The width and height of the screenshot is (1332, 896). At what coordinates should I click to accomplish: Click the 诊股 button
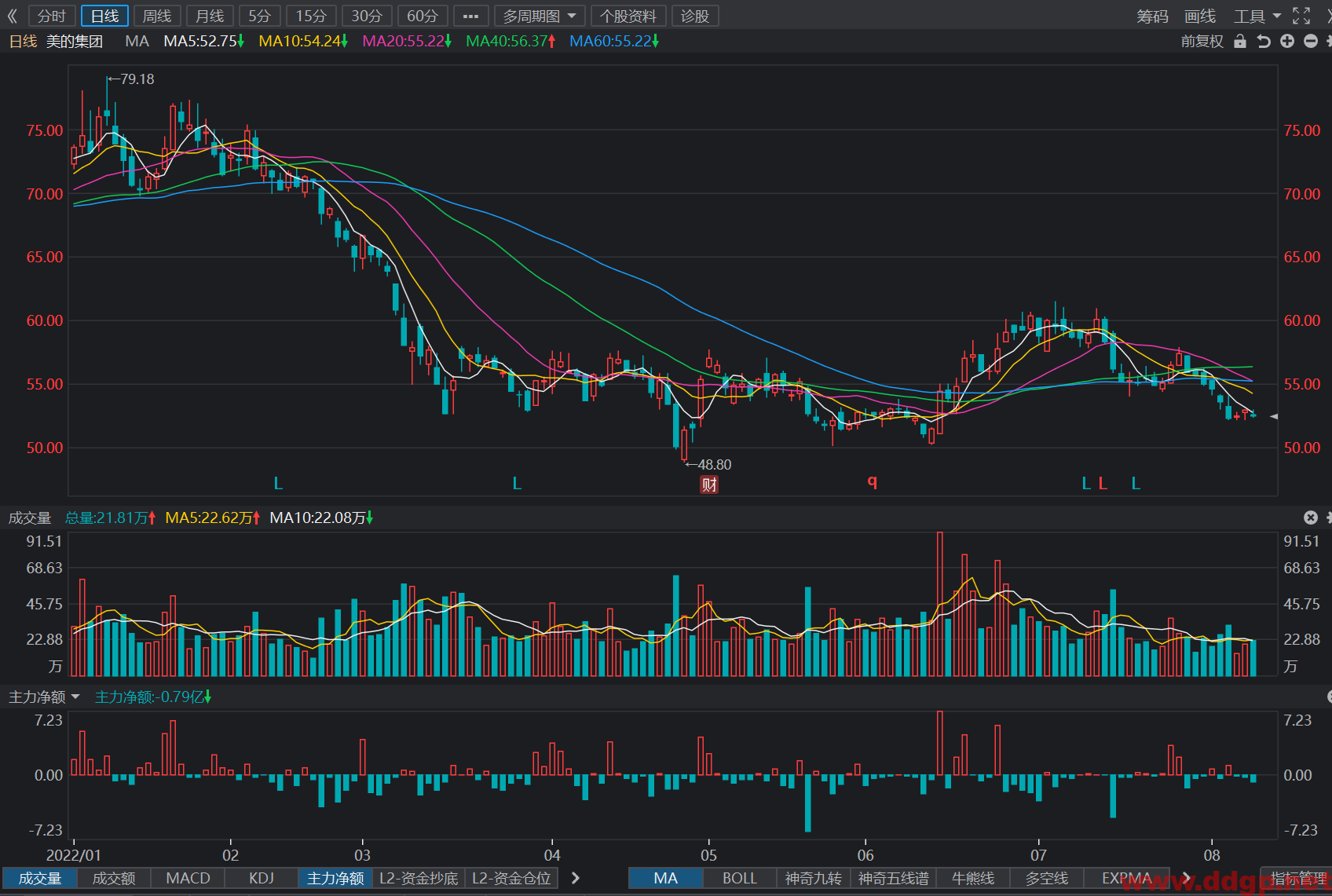pyautogui.click(x=695, y=16)
